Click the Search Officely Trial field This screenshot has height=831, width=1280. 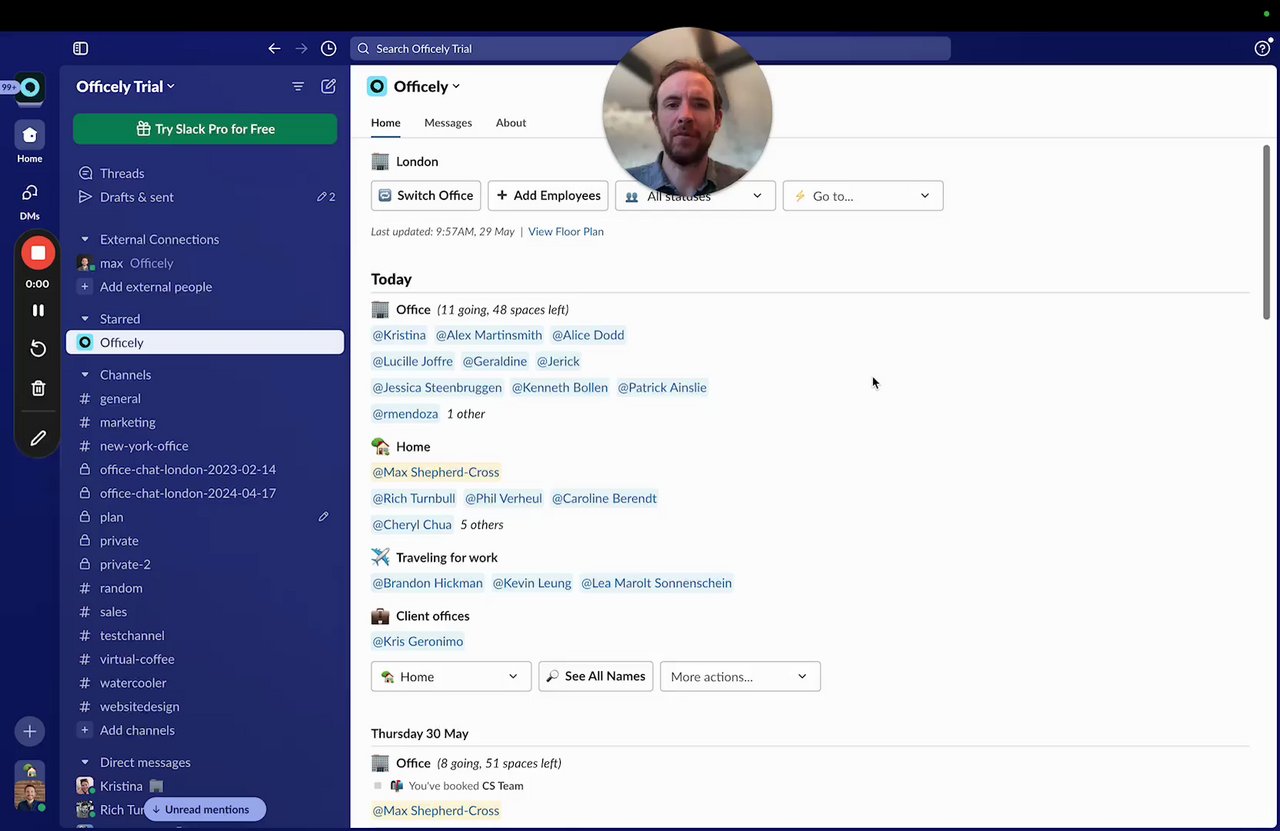(650, 48)
